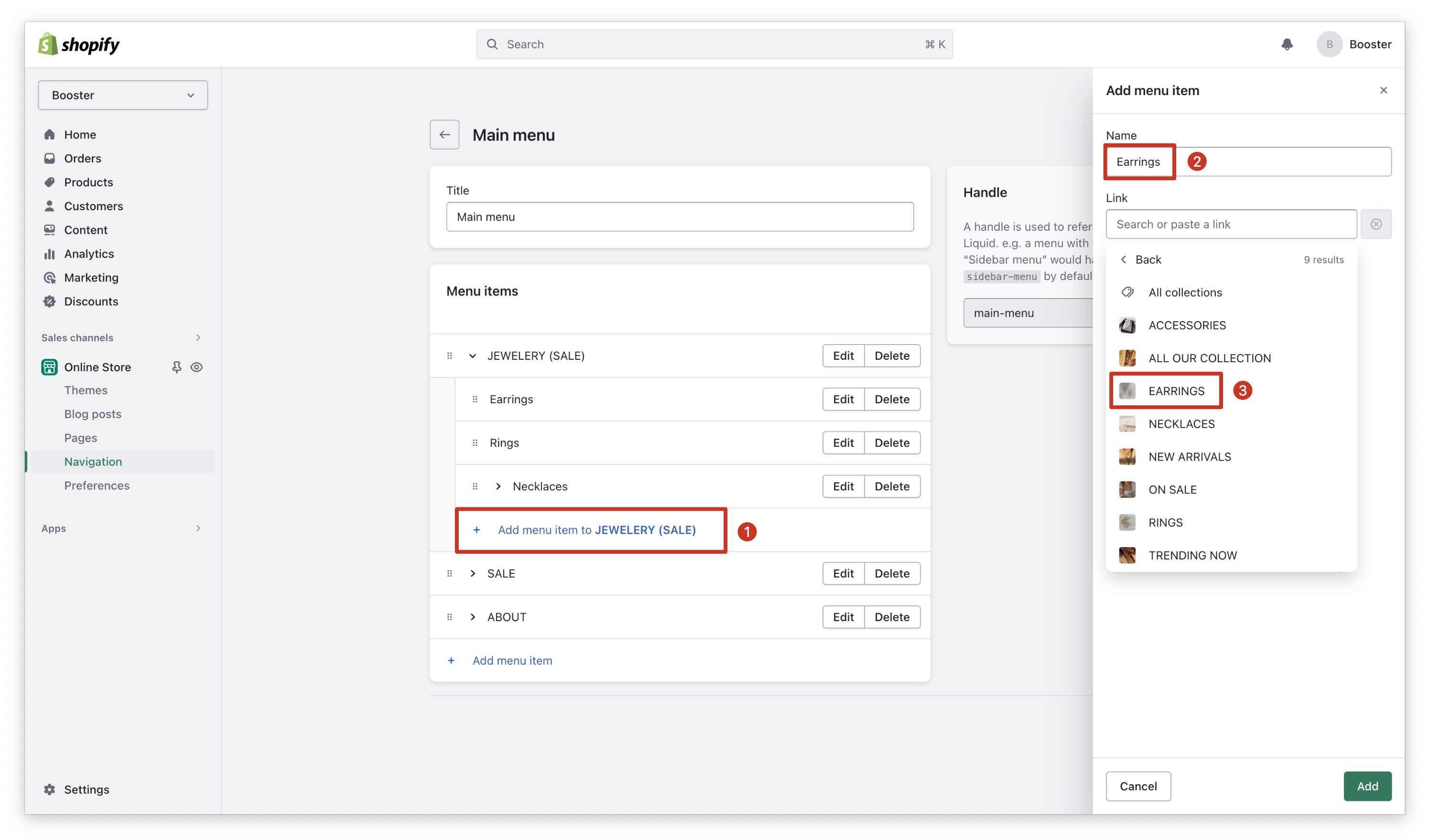Screen dimensions: 1429x840
Task: Click the Settings gear icon in sidebar
Action: (x=50, y=789)
